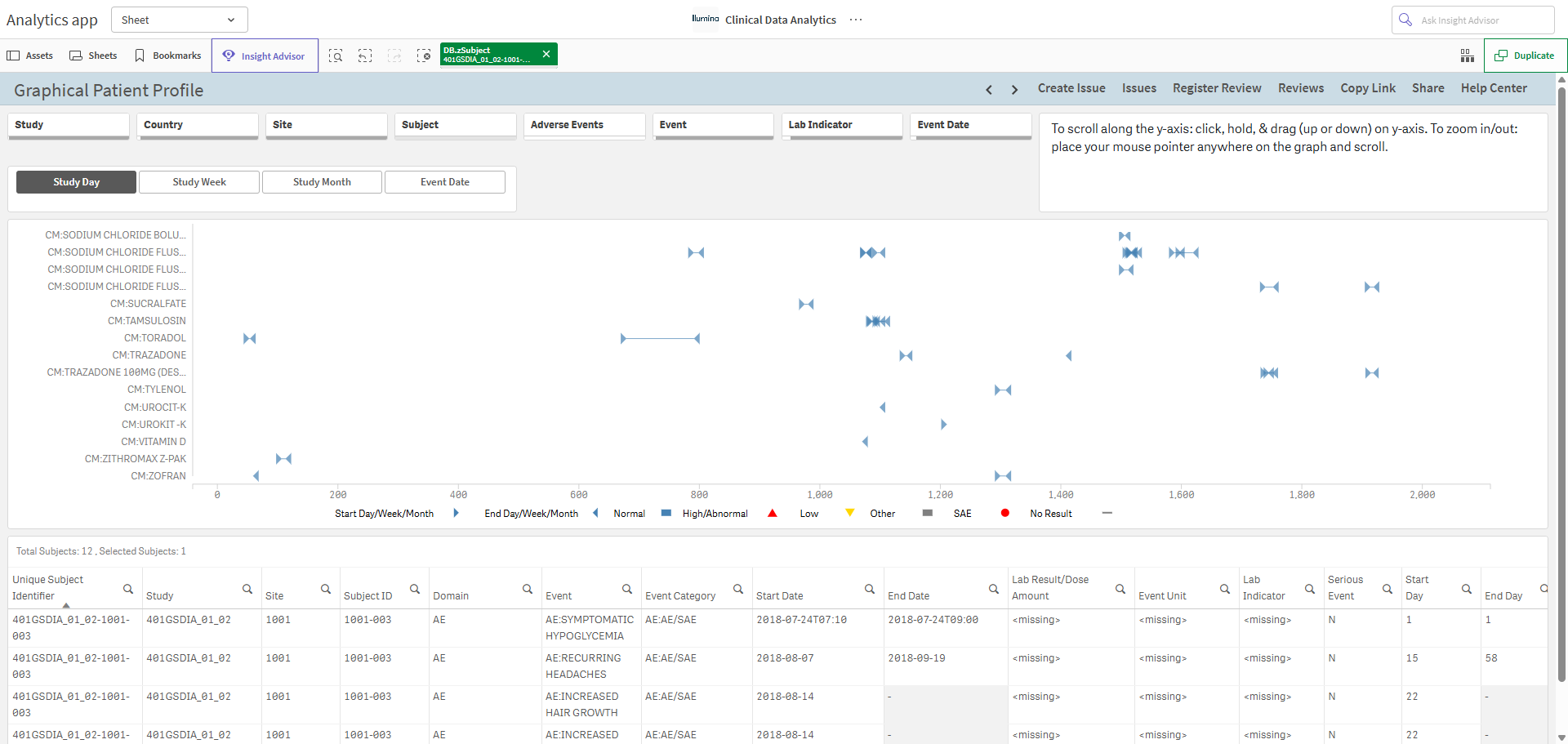Search the Event column

point(627,589)
